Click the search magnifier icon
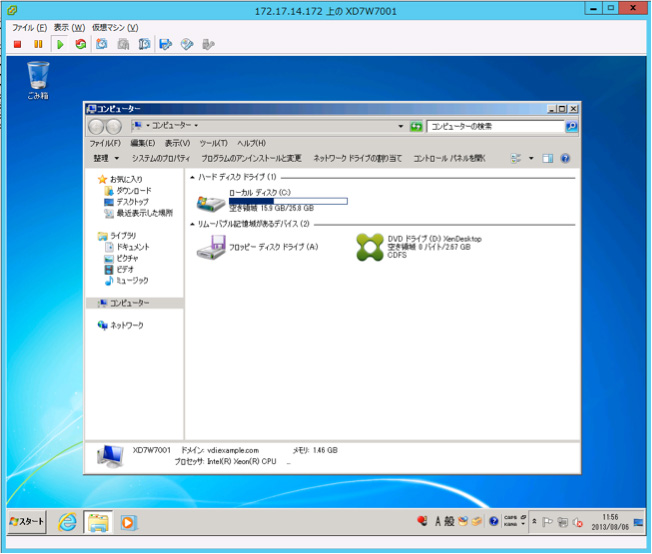The height and width of the screenshot is (554, 652). tap(572, 126)
